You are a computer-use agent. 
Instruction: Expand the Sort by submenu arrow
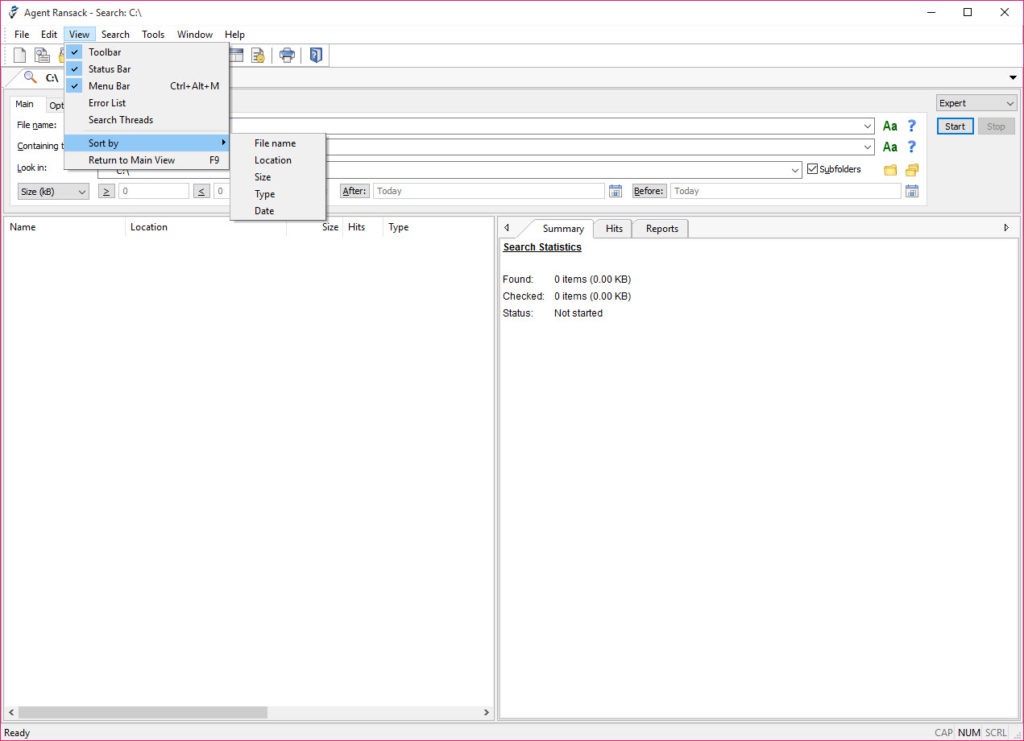pyautogui.click(x=223, y=142)
